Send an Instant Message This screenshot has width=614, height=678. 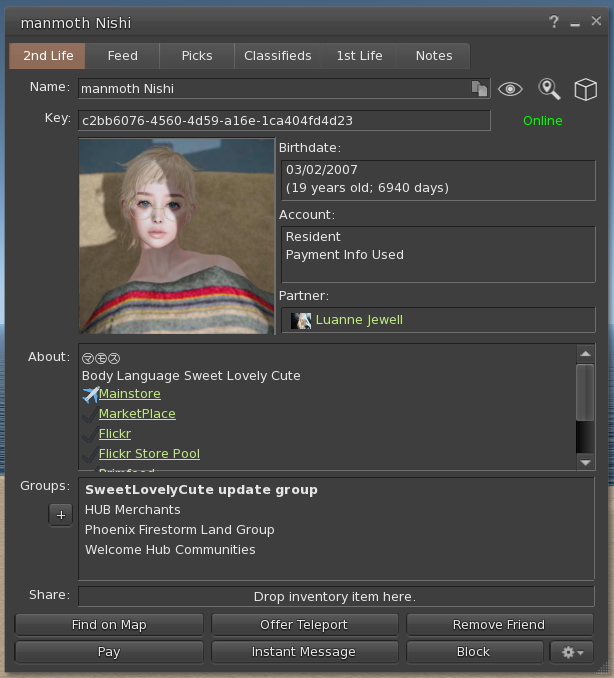tap(304, 652)
